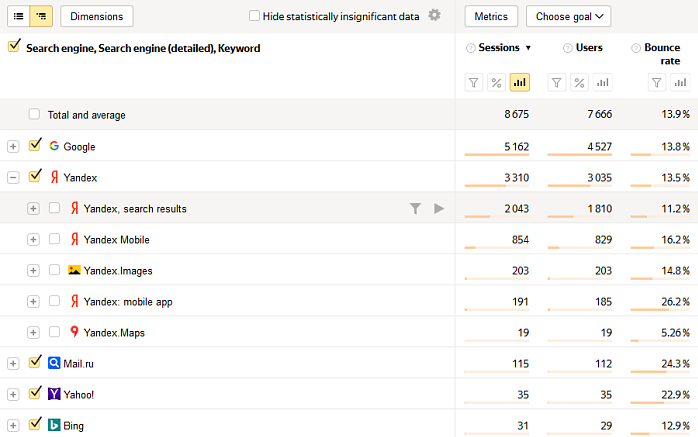
Task: Sort by Sessions column header
Action: [x=499, y=48]
